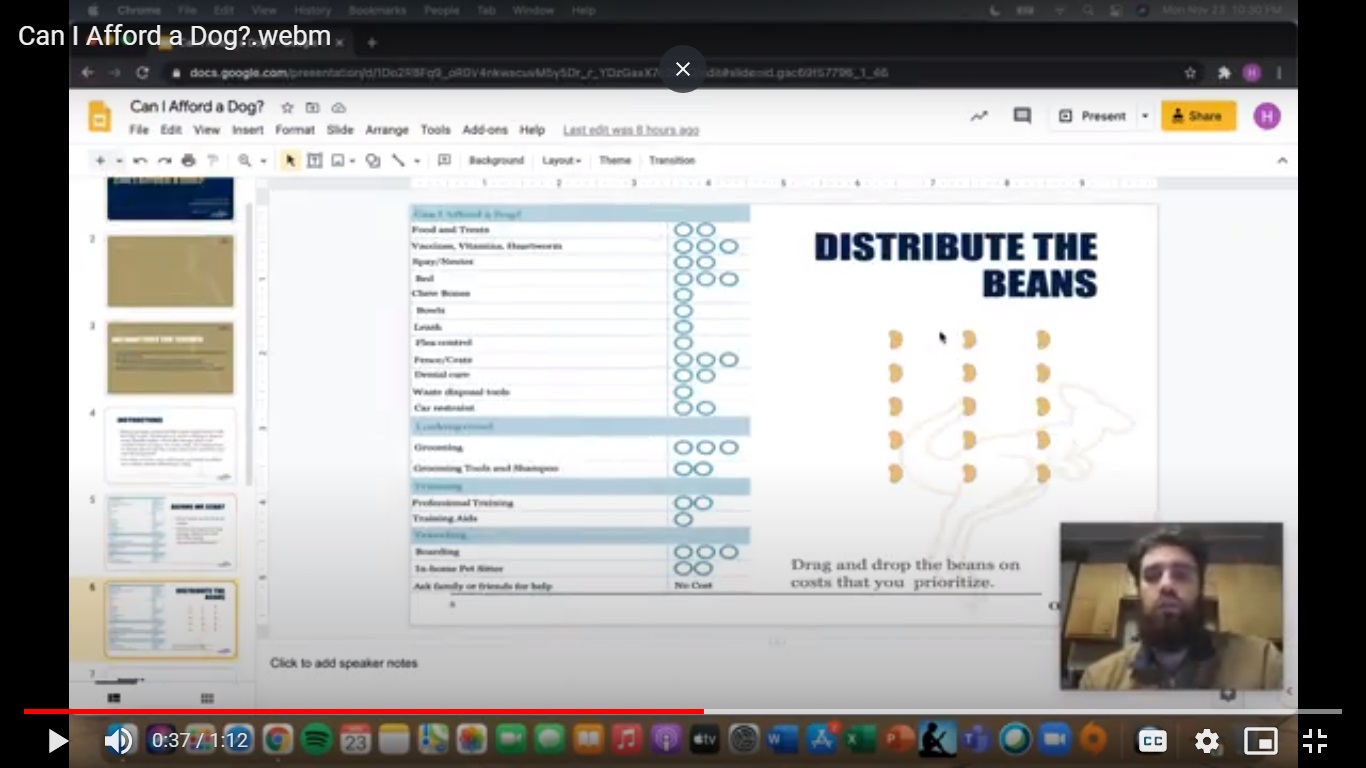Expand the zoom level dropdown arrow

(263, 160)
